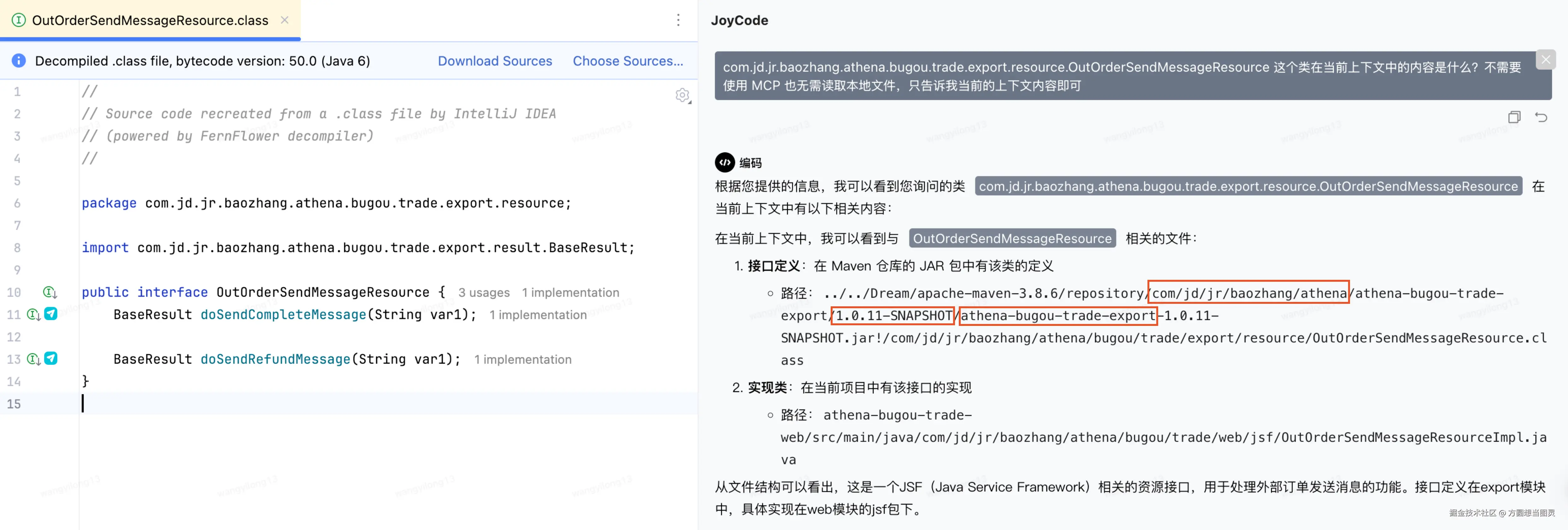The width and height of the screenshot is (1568, 530).
Task: Click blue paper-plane icon on line 11
Action: (51, 314)
